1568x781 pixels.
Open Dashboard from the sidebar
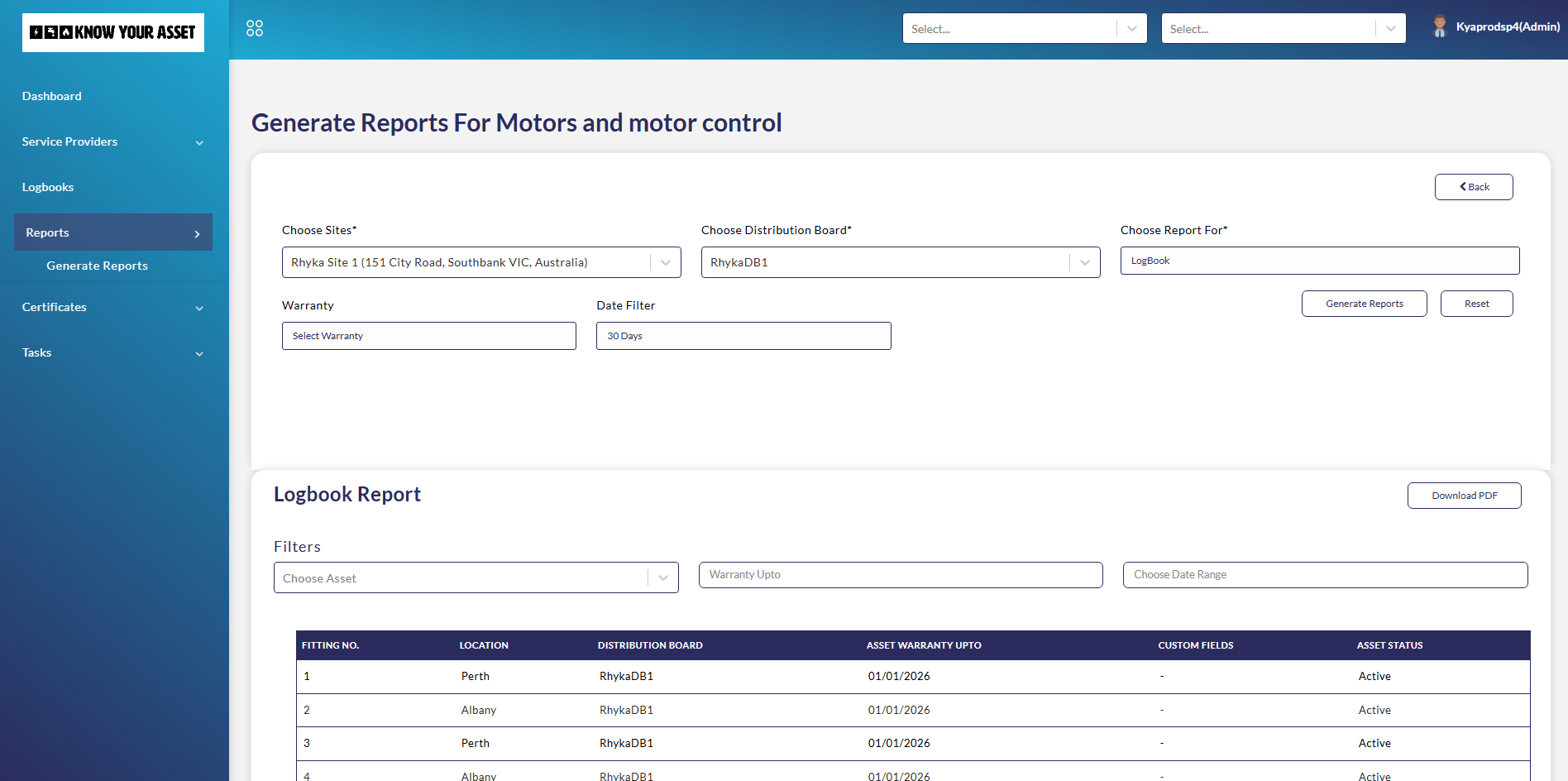(52, 96)
